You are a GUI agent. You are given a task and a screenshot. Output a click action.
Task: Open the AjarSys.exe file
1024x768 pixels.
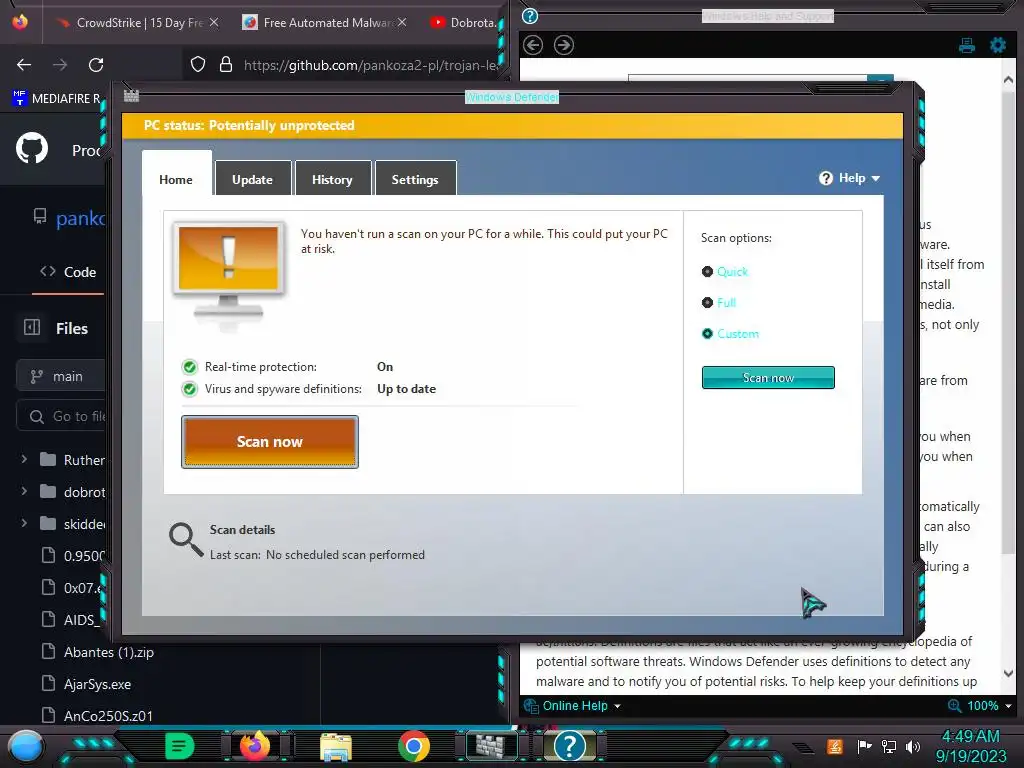point(97,684)
